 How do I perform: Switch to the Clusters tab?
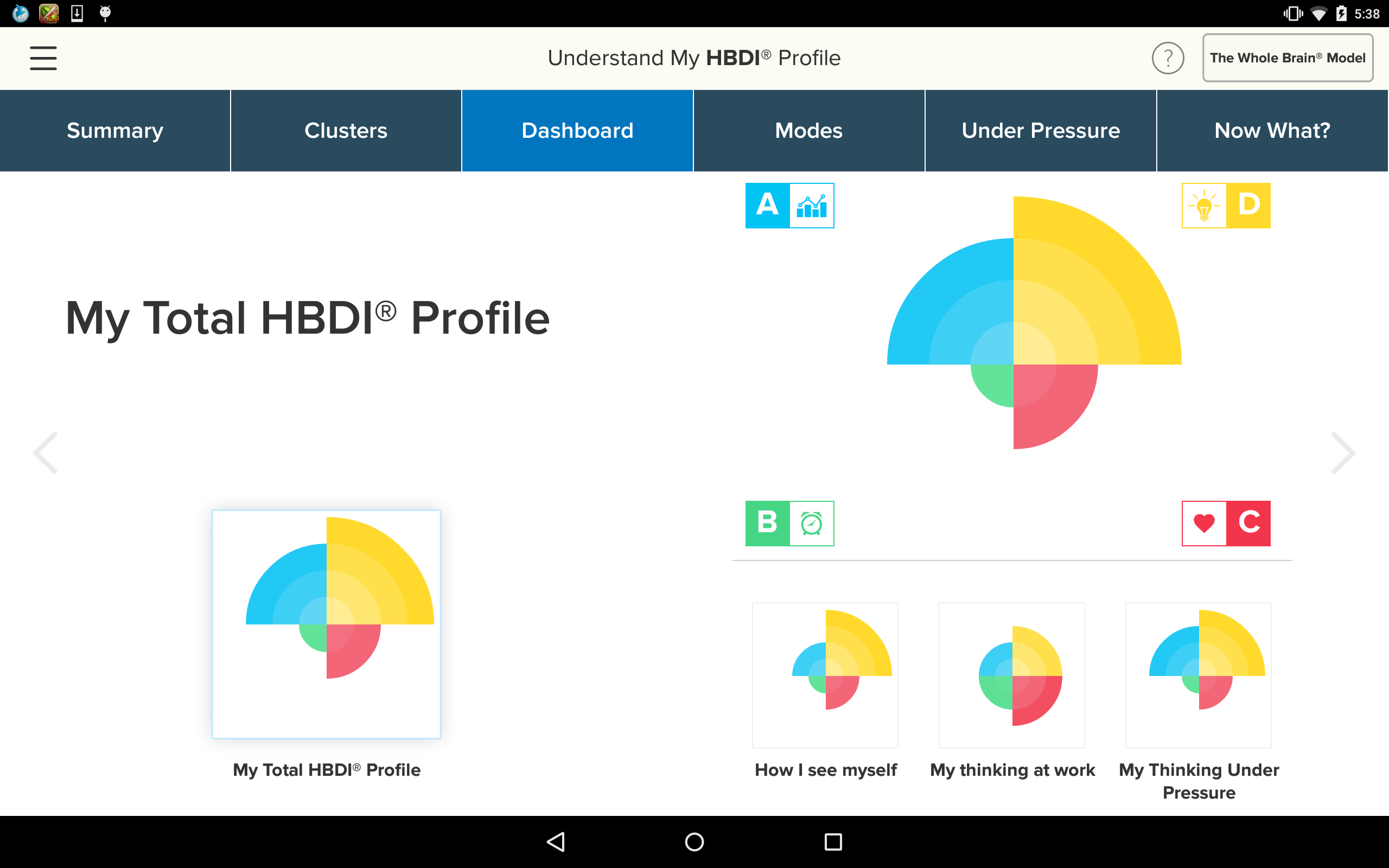346,131
